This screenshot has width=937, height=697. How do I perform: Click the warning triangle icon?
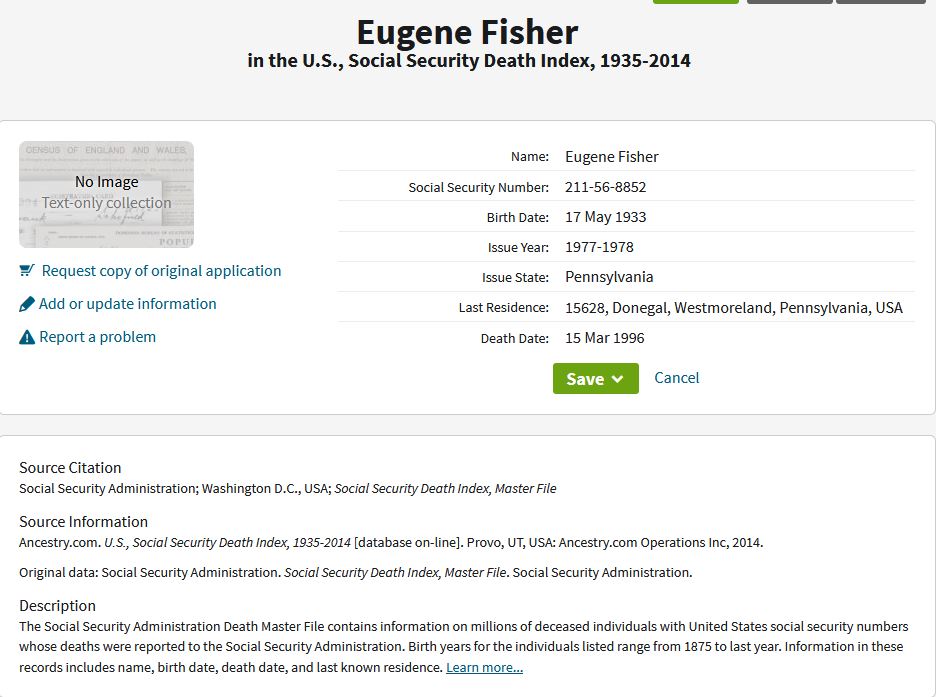27,338
